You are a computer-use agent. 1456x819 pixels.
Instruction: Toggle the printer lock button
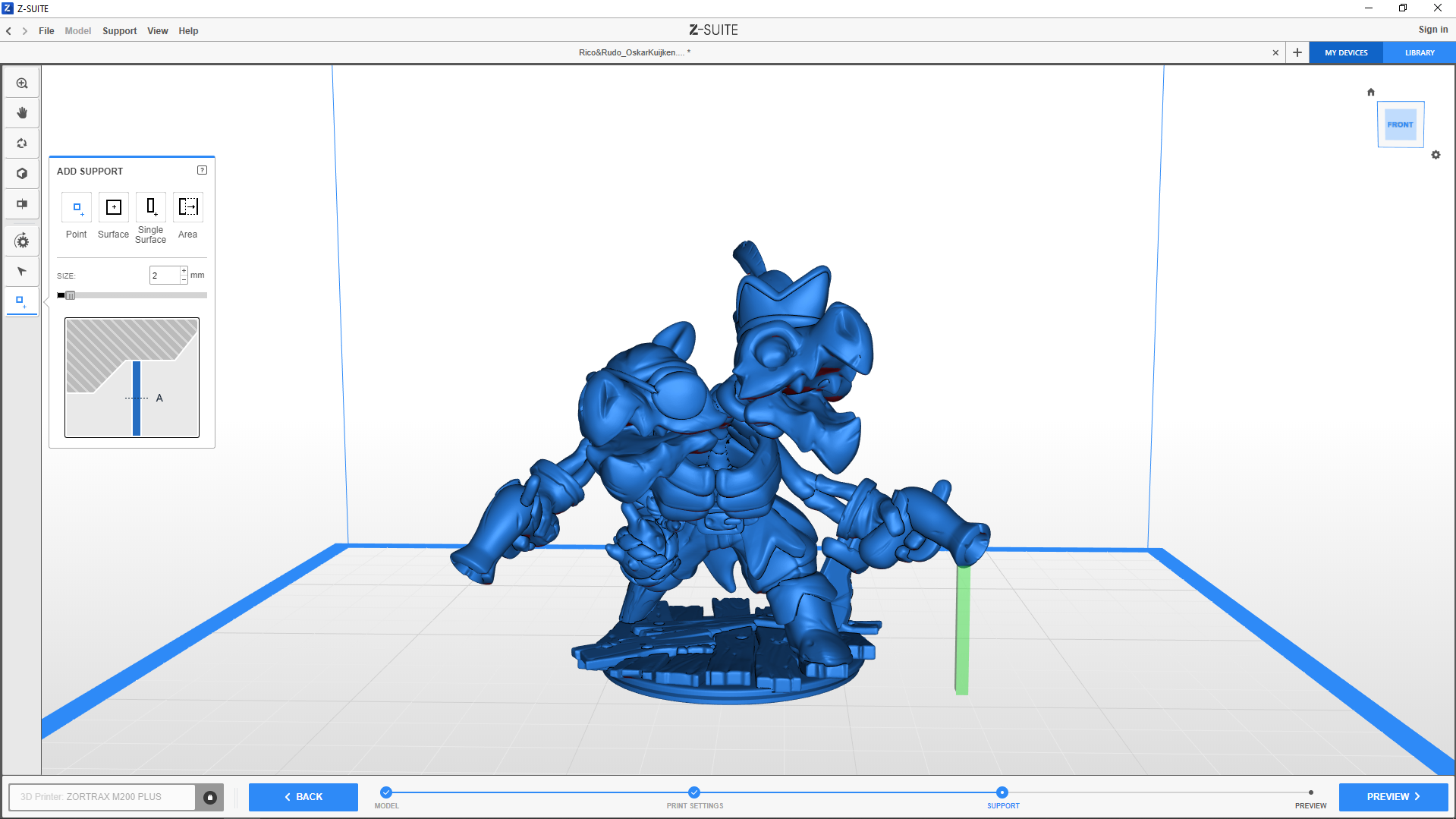click(210, 797)
